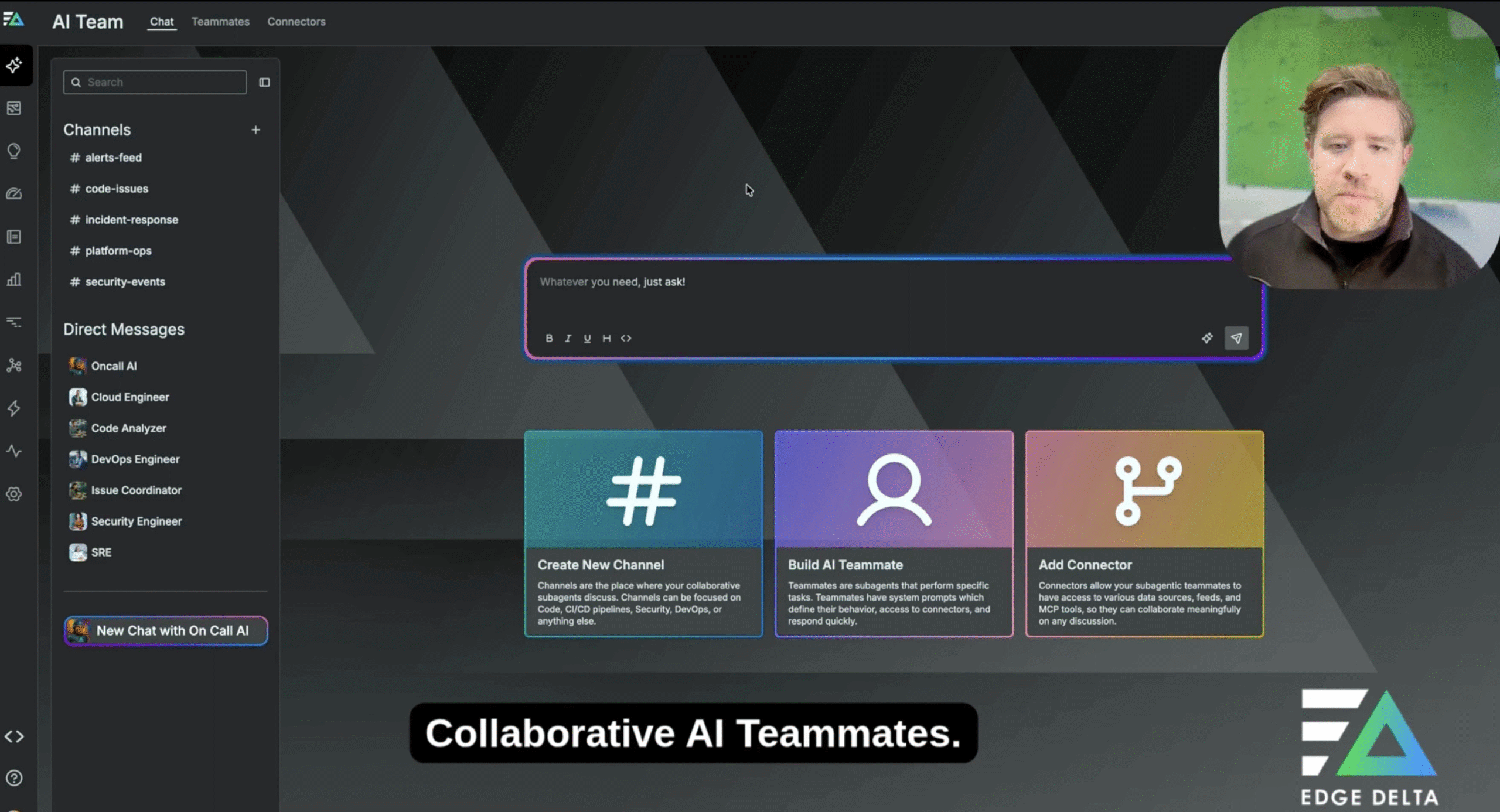Viewport: 1500px width, 812px height.
Task: Switch to the Teammates tab
Action: click(220, 22)
